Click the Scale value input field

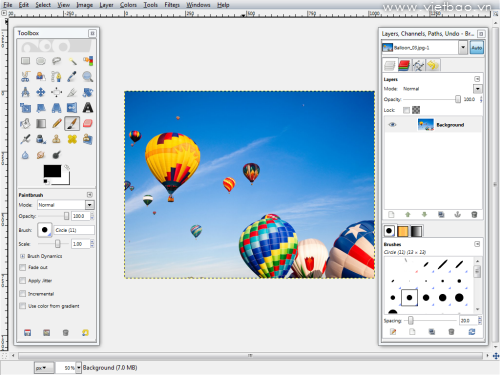click(x=81, y=244)
